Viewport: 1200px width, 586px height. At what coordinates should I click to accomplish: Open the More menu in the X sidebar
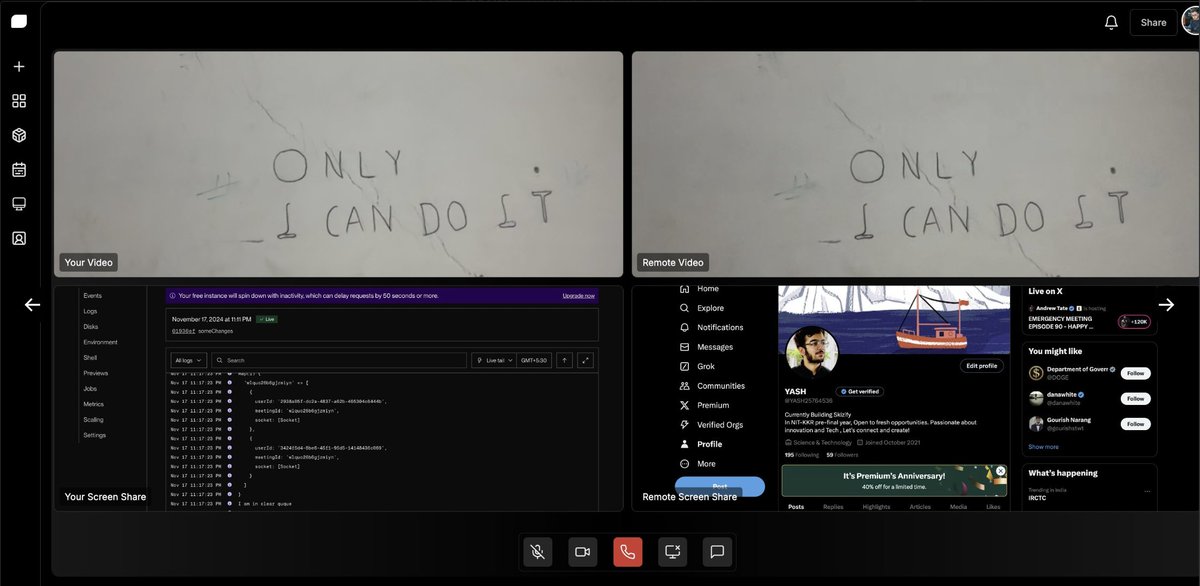[697, 464]
